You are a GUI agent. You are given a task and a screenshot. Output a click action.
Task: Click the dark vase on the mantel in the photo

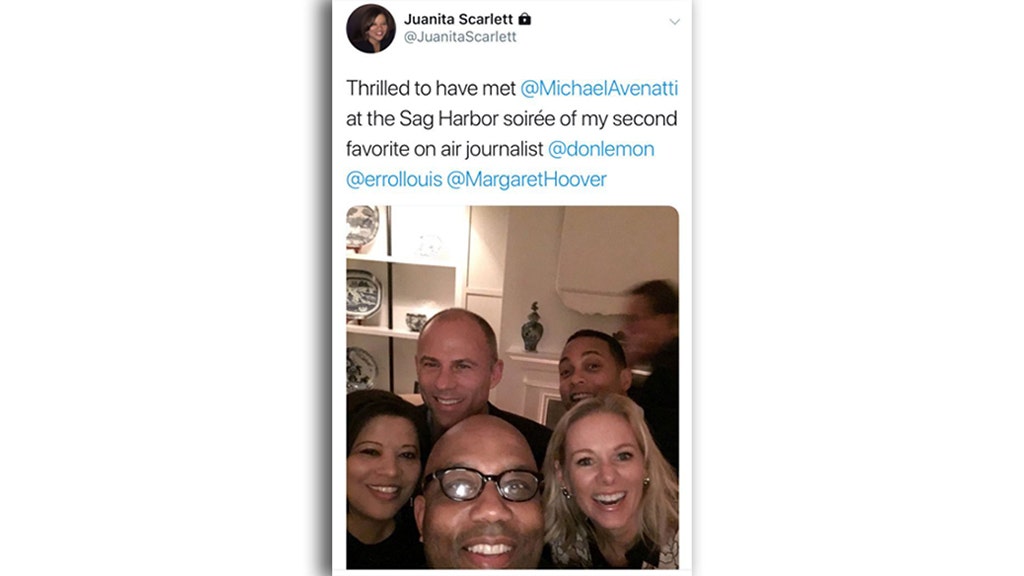pos(532,327)
